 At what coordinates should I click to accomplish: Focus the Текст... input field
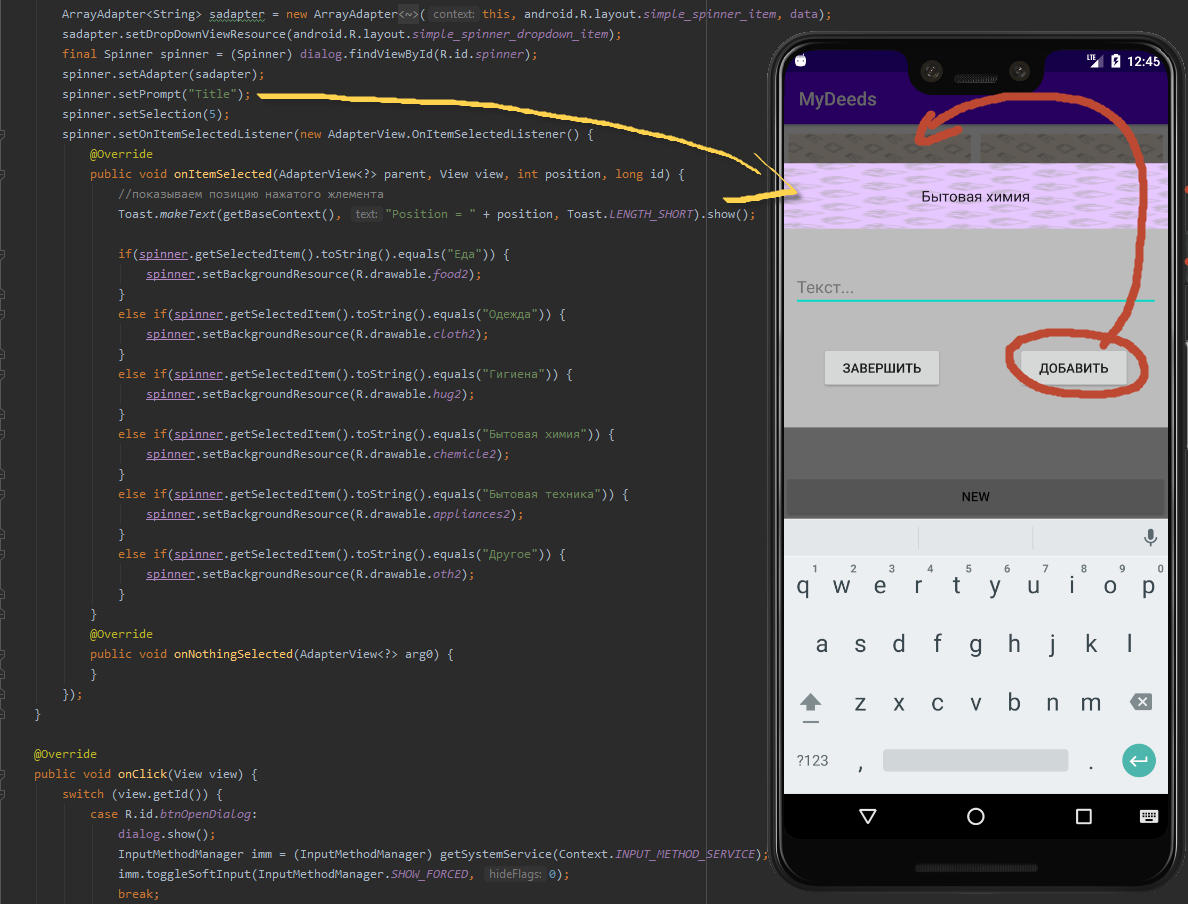point(975,288)
